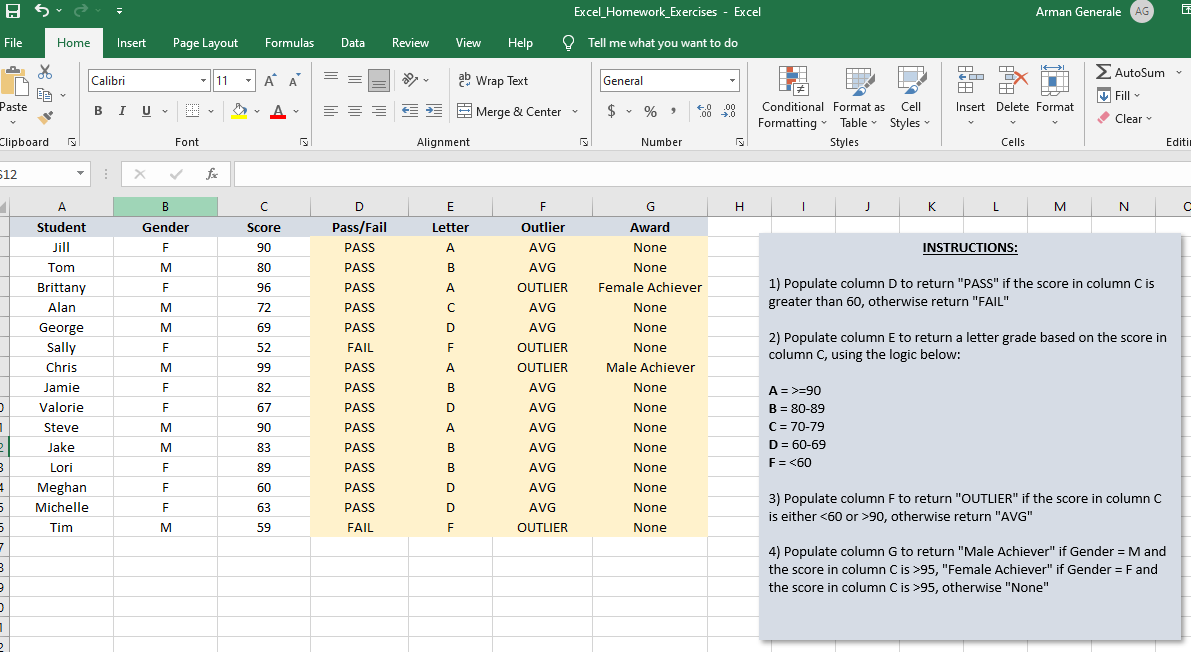This screenshot has height=652, width=1191.
Task: Open Cell Styles gallery
Action: click(x=911, y=98)
